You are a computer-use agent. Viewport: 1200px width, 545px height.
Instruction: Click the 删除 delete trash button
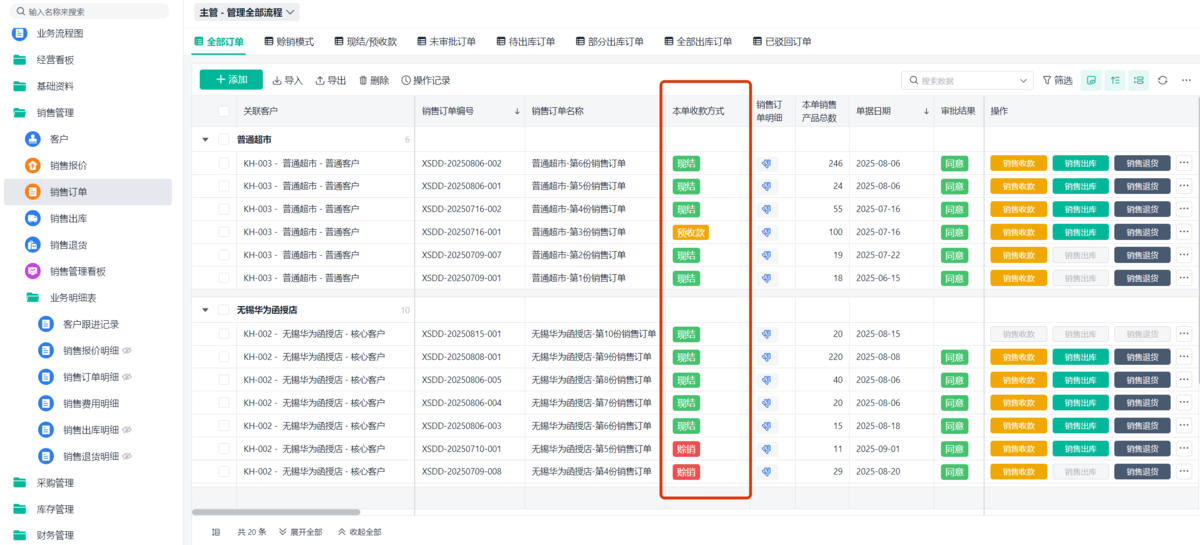[374, 80]
